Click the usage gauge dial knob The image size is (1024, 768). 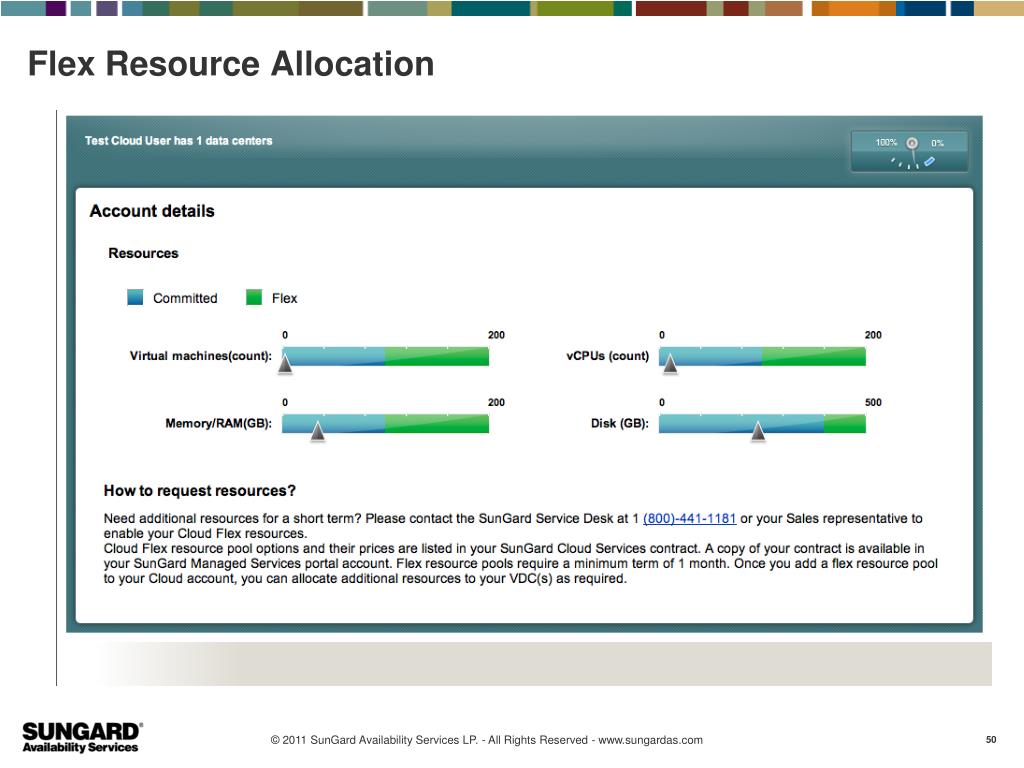click(912, 143)
